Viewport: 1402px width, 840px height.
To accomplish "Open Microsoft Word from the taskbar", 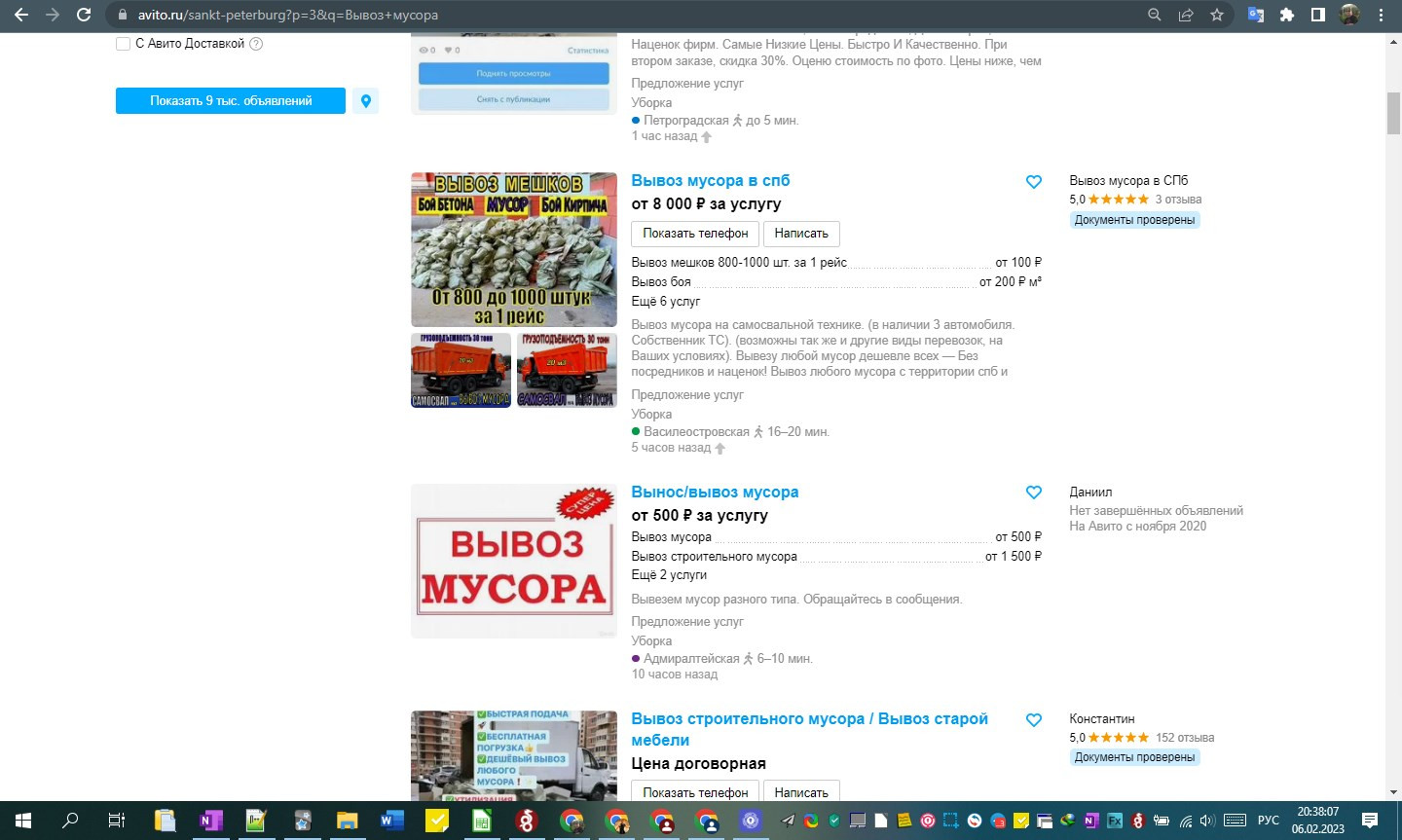I will [x=392, y=821].
